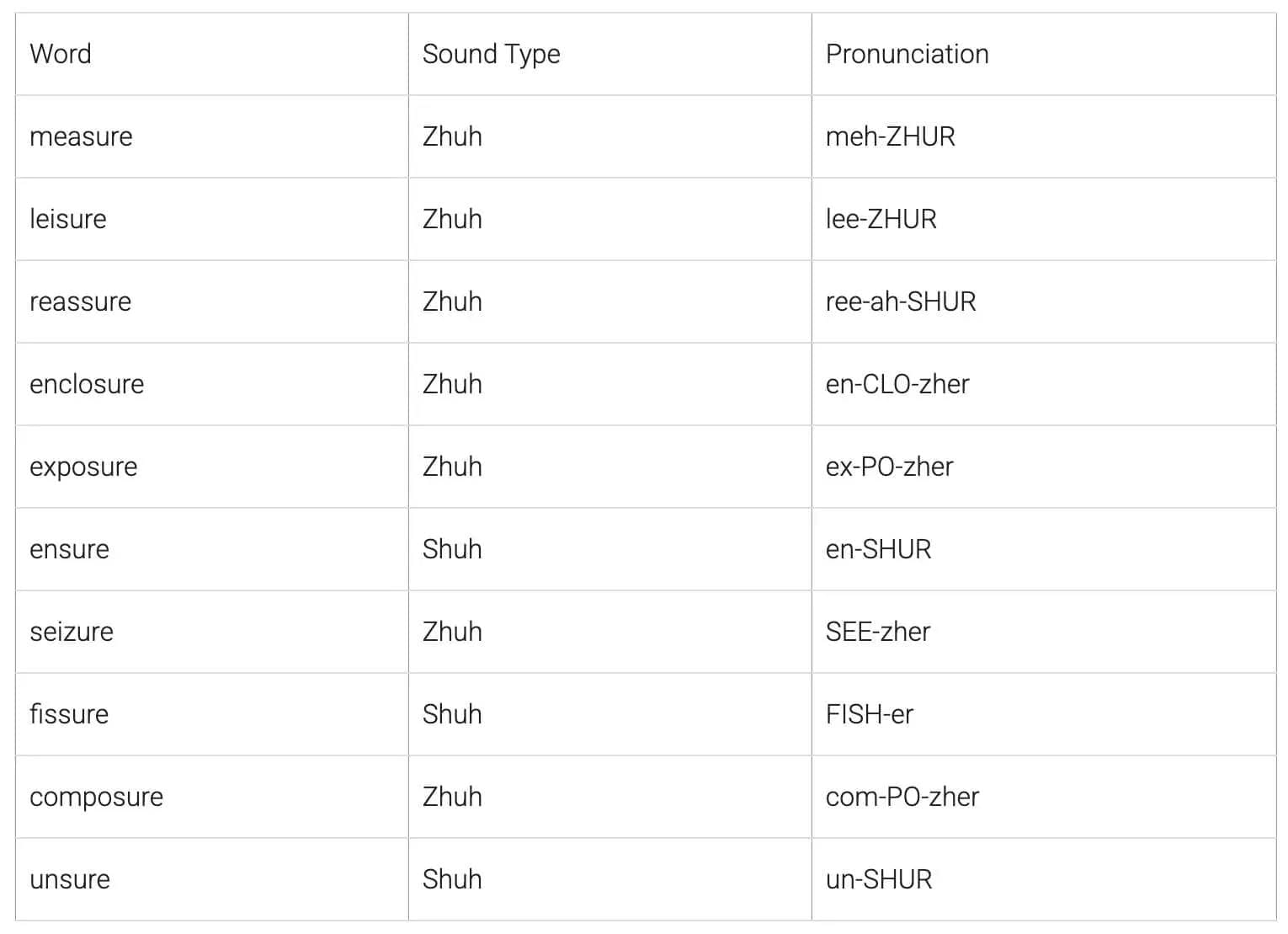Click the "en-CLO-zher" pronunciation

[897, 384]
